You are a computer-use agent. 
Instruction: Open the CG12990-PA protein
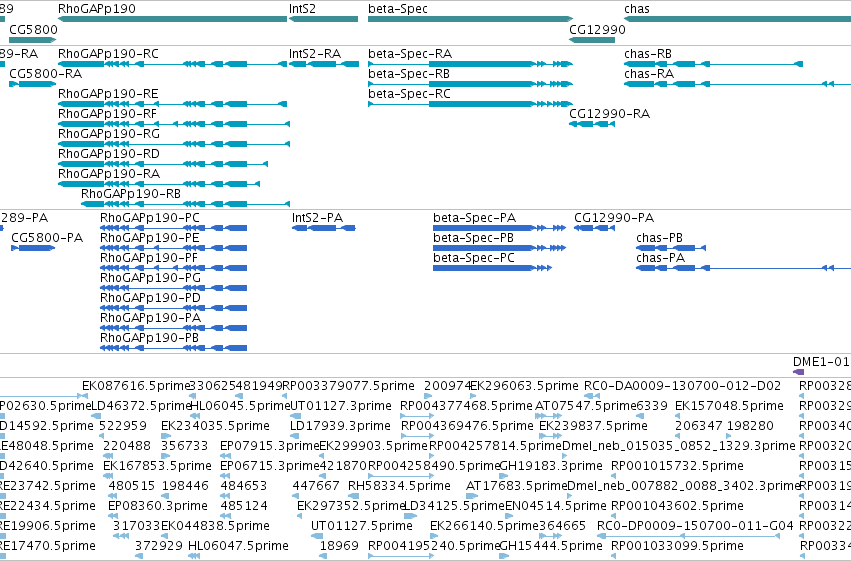594,228
